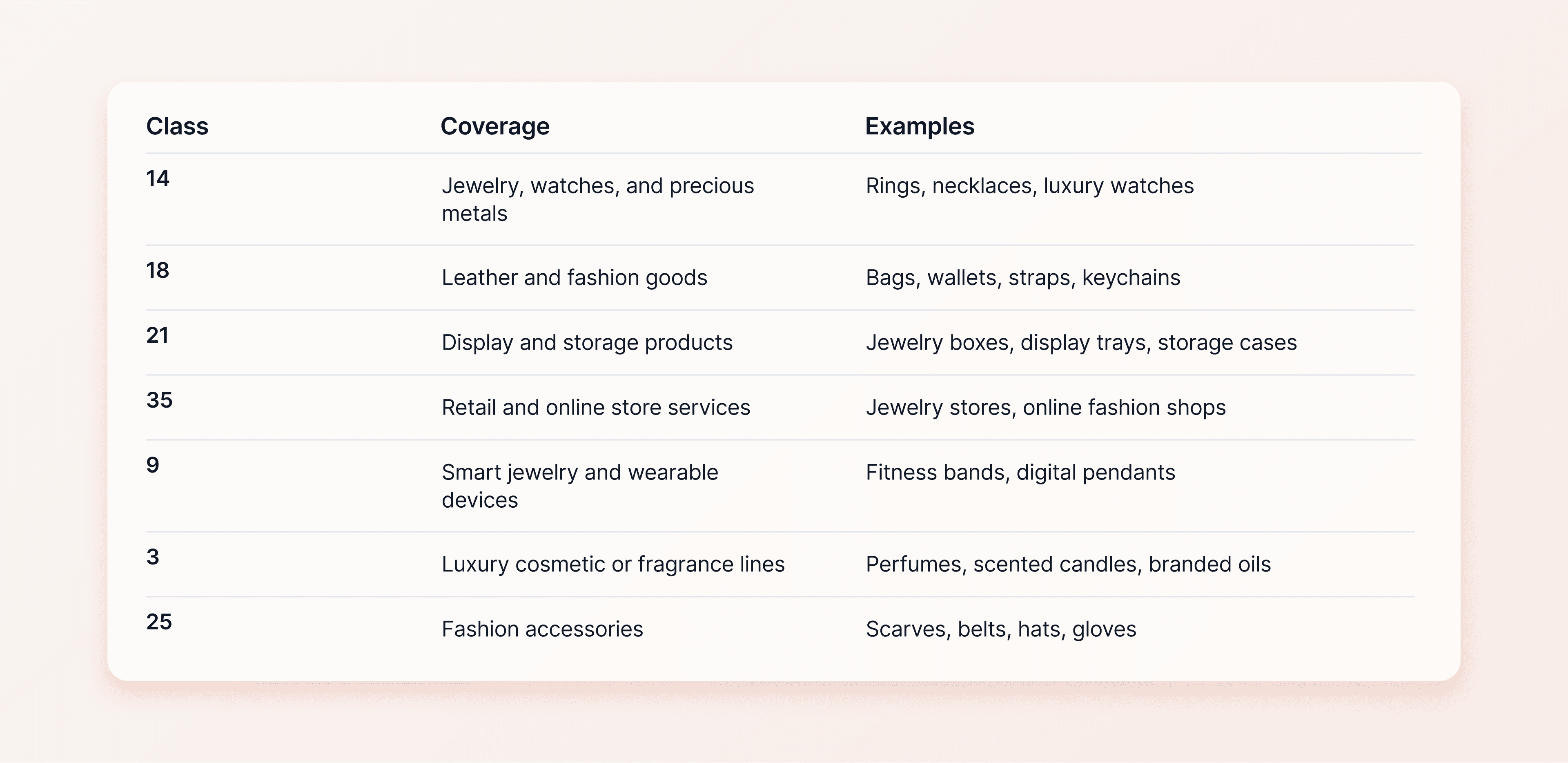1568x763 pixels.
Task: Click 'Fashion accessories' coverage cell
Action: [542, 629]
